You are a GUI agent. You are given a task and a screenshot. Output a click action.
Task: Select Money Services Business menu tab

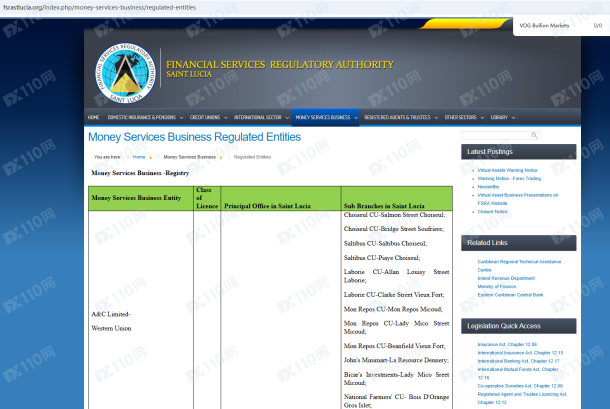click(x=323, y=118)
